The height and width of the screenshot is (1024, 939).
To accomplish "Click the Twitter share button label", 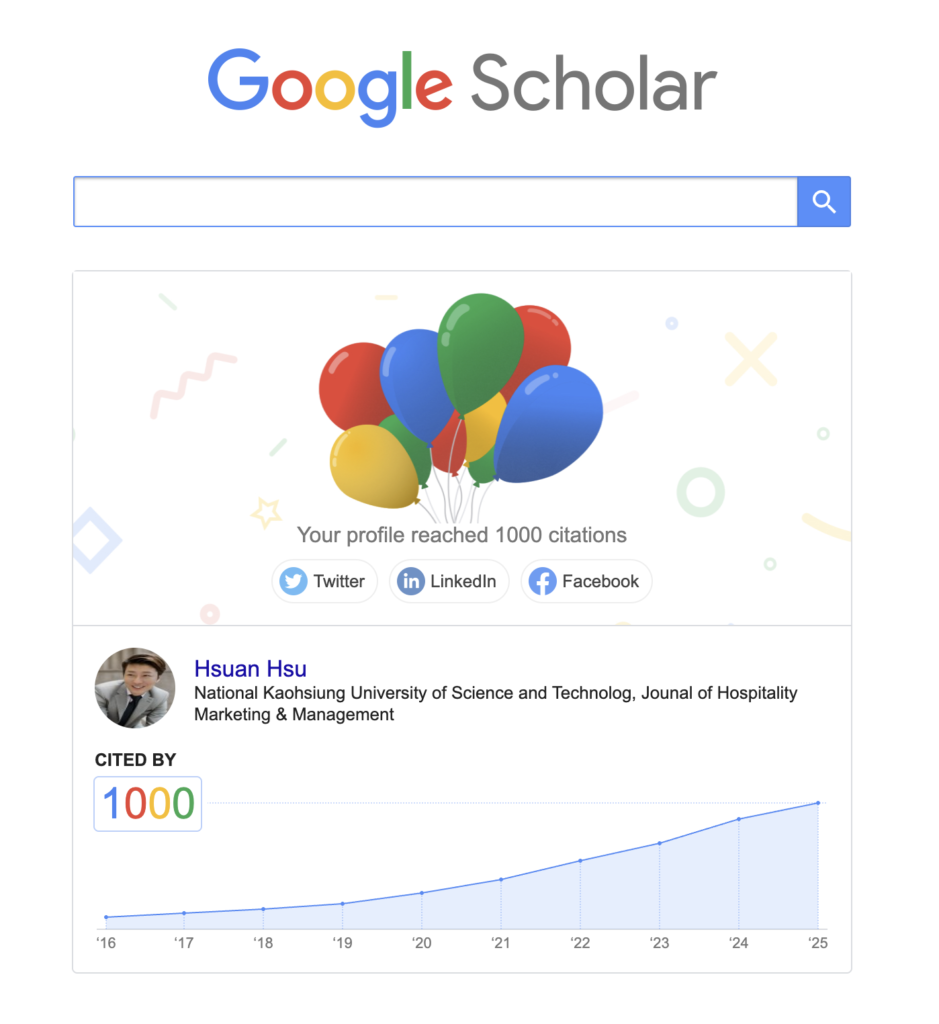I will tap(339, 581).
